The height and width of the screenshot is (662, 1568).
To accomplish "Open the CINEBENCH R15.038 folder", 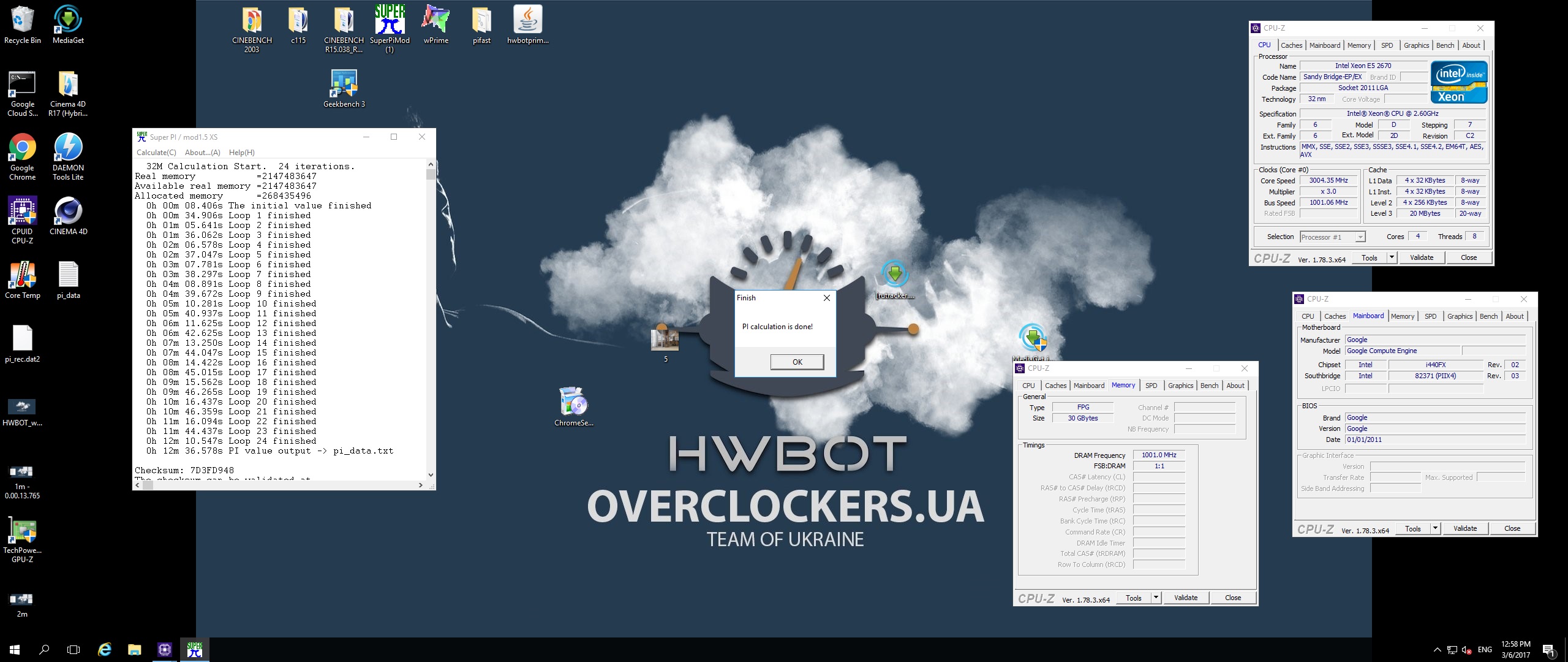I will click(x=344, y=29).
